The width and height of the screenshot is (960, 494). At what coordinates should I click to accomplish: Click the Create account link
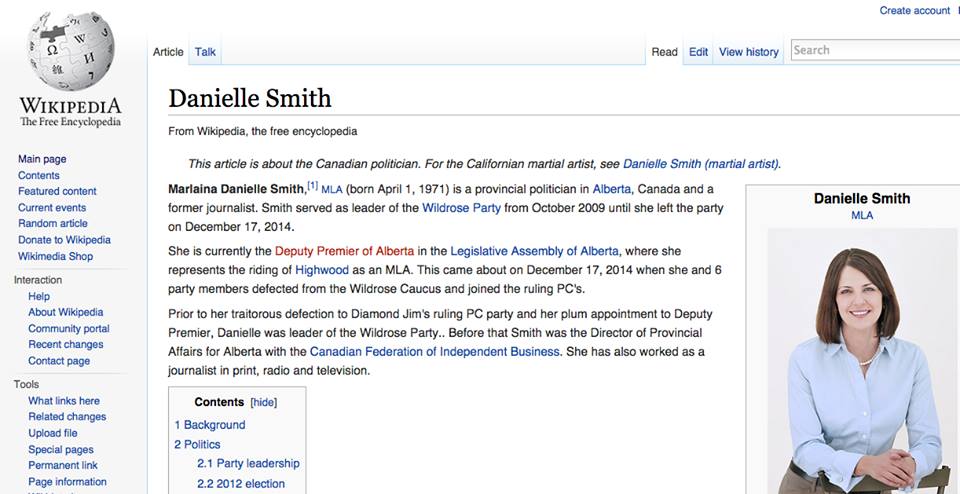tap(915, 10)
